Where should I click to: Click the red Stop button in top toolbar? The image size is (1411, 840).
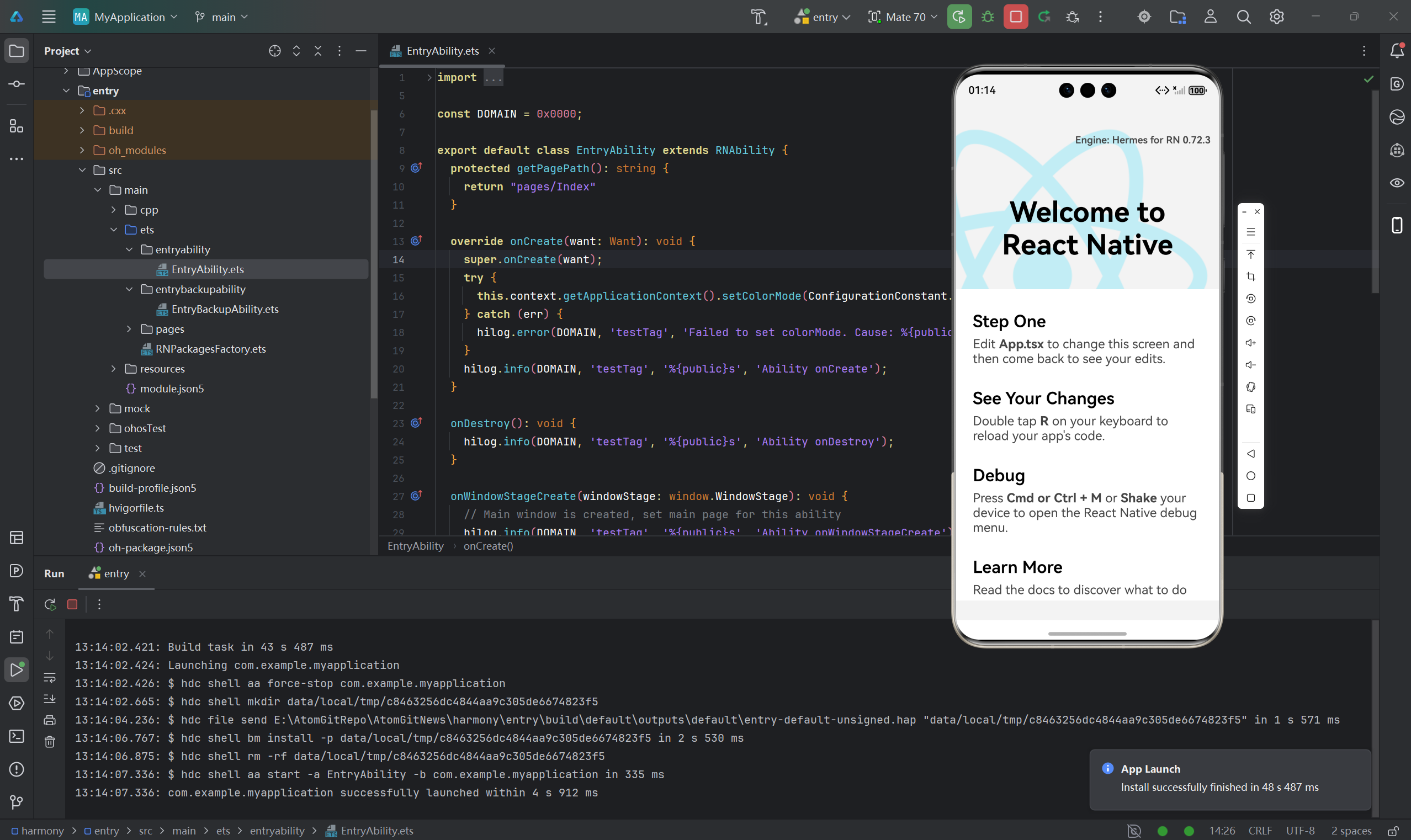pyautogui.click(x=1015, y=17)
